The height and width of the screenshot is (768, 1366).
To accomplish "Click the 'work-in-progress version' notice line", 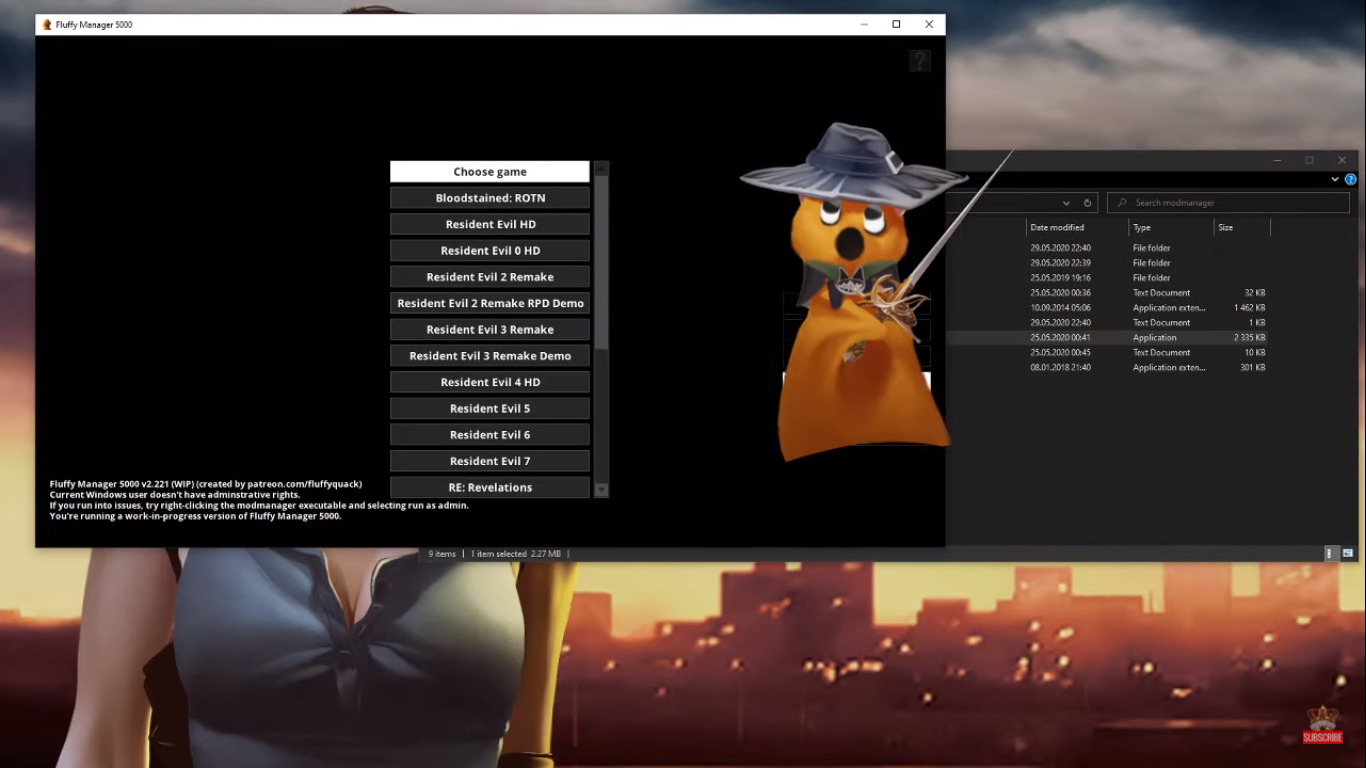I will click(x=195, y=516).
